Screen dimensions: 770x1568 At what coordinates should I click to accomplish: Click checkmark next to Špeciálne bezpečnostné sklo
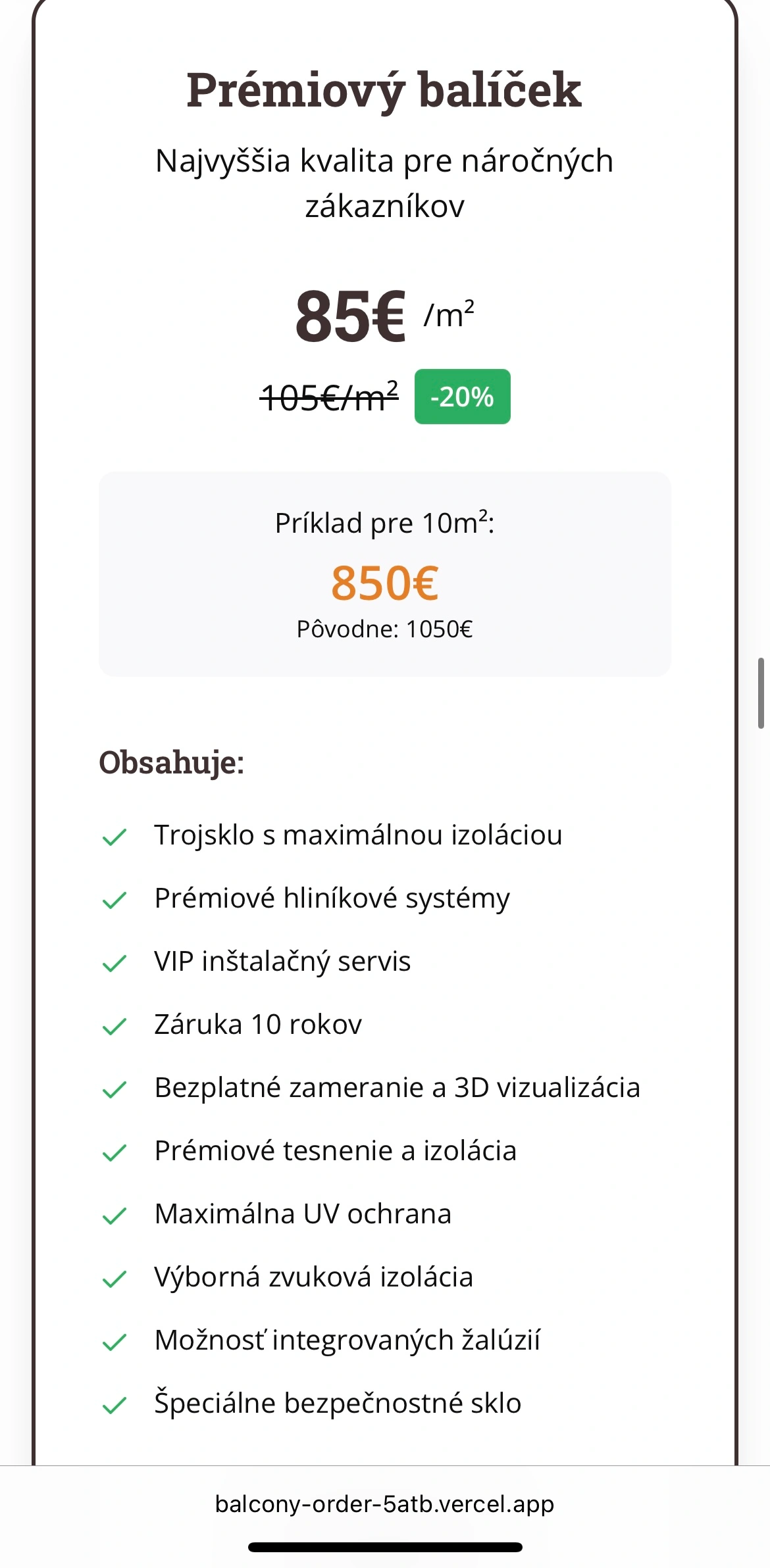tap(115, 1405)
